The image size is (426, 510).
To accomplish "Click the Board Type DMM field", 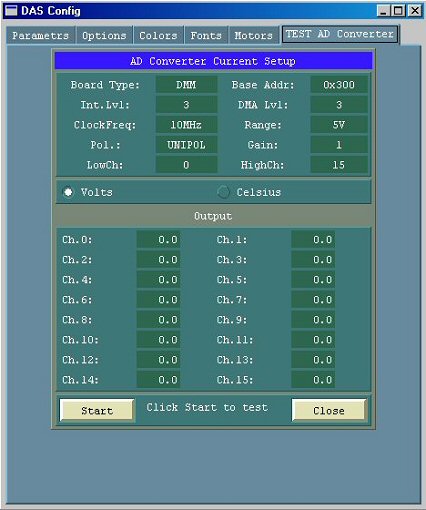I will pos(186,85).
